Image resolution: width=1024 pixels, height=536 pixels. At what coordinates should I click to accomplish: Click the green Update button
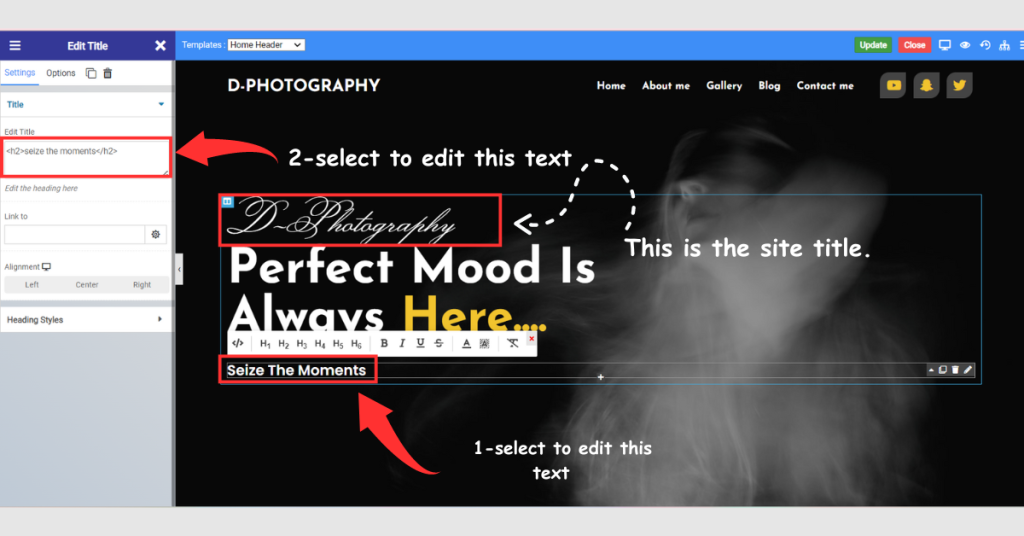pos(873,45)
